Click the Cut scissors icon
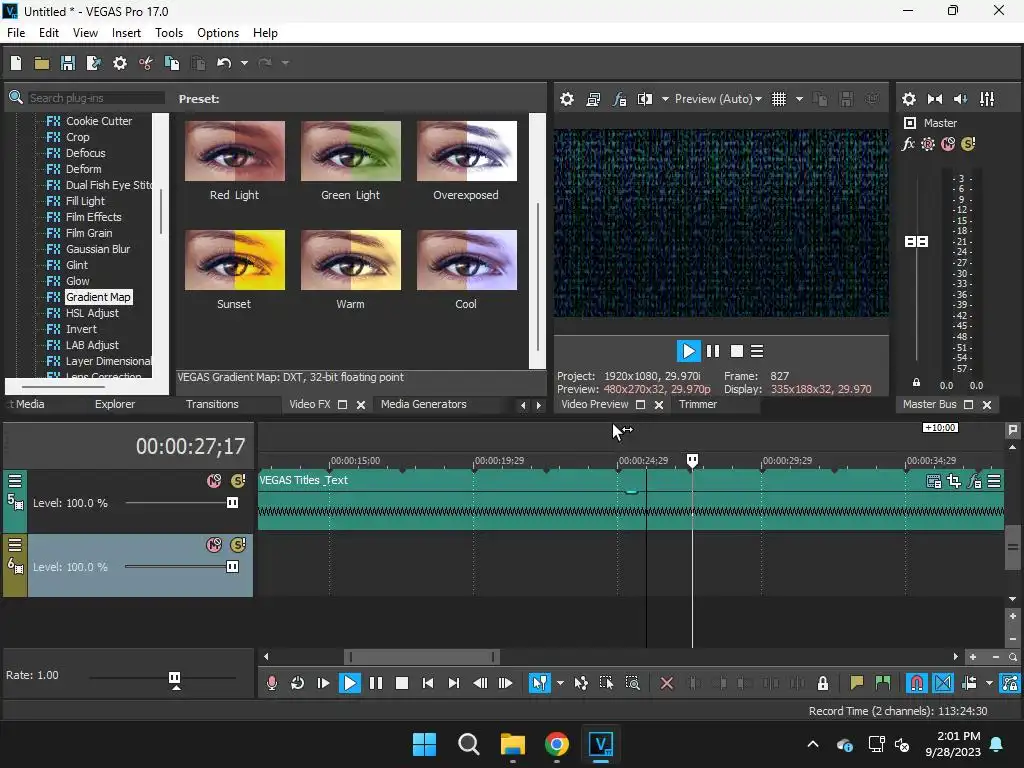Viewport: 1024px width, 768px height. [x=146, y=63]
